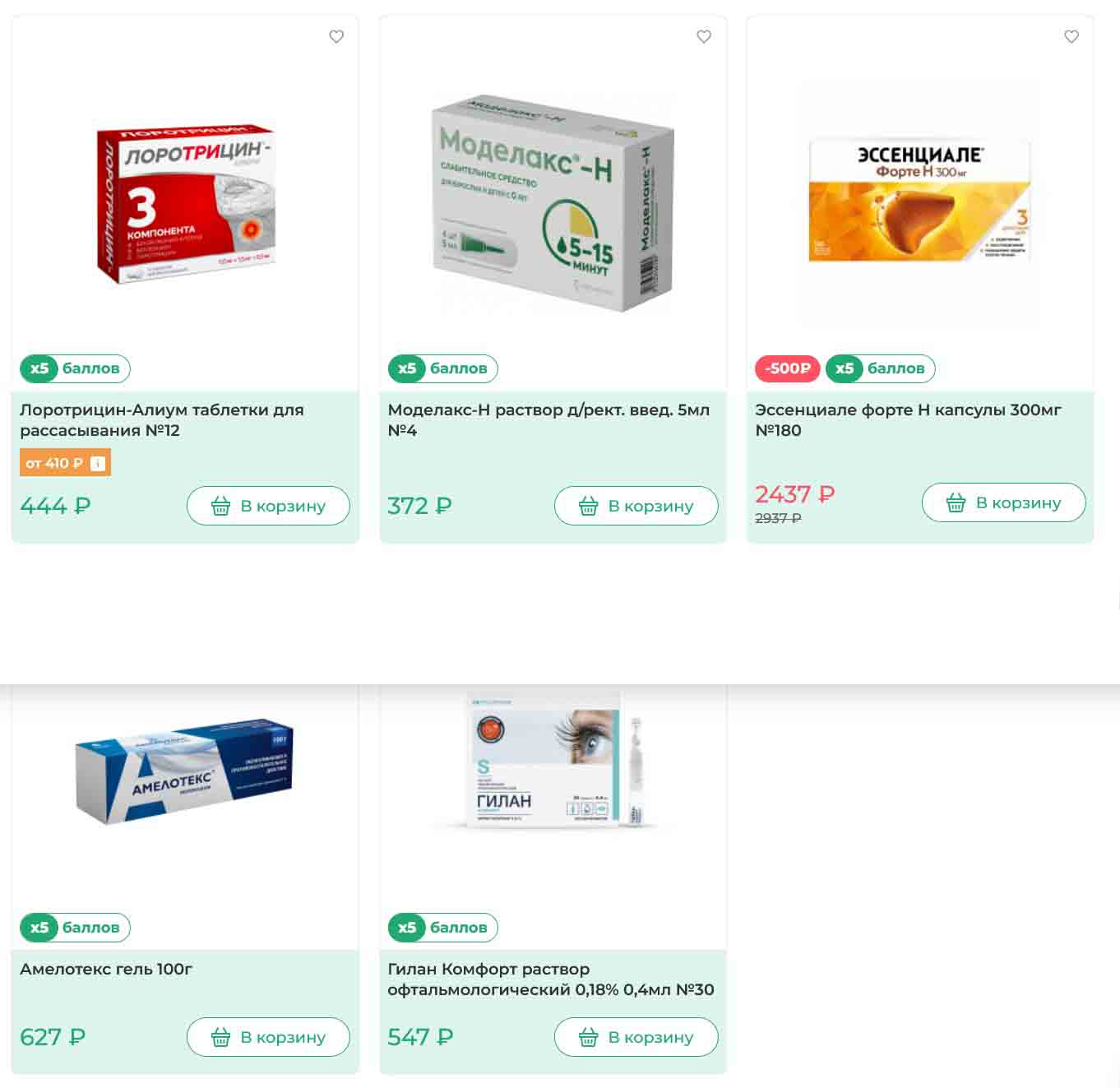This screenshot has width=1120, height=1088.
Task: Favorite Лоротрицин-Алиум with heart icon
Action: [x=336, y=36]
